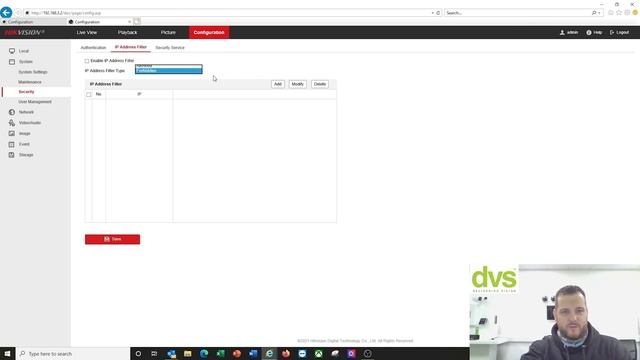The height and width of the screenshot is (360, 640).
Task: Open TeamViewer from the taskbar
Action: pyautogui.click(x=302, y=353)
